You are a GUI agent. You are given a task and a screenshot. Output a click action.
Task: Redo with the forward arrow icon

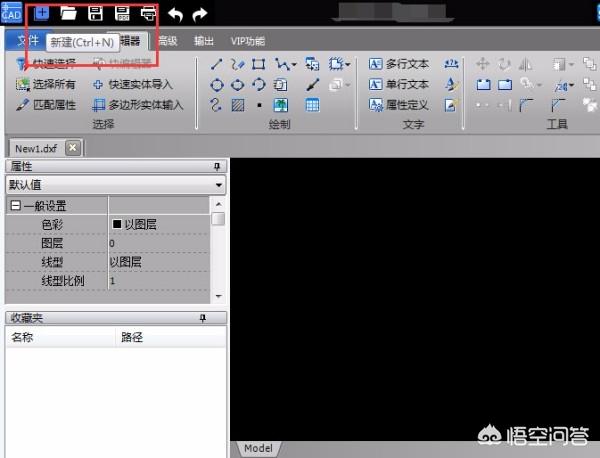click(x=200, y=14)
